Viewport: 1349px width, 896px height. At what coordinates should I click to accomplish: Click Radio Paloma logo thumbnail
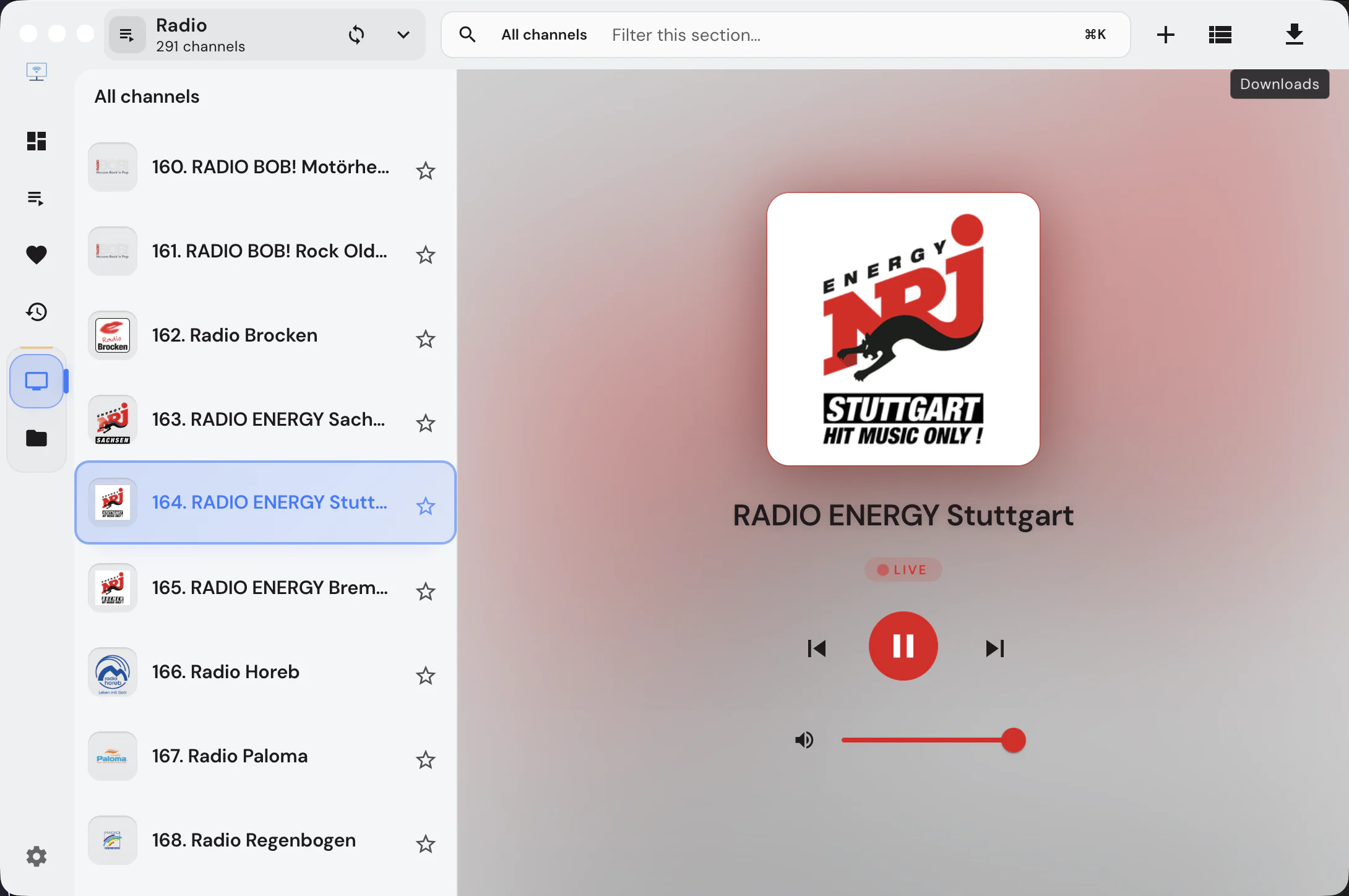point(113,756)
